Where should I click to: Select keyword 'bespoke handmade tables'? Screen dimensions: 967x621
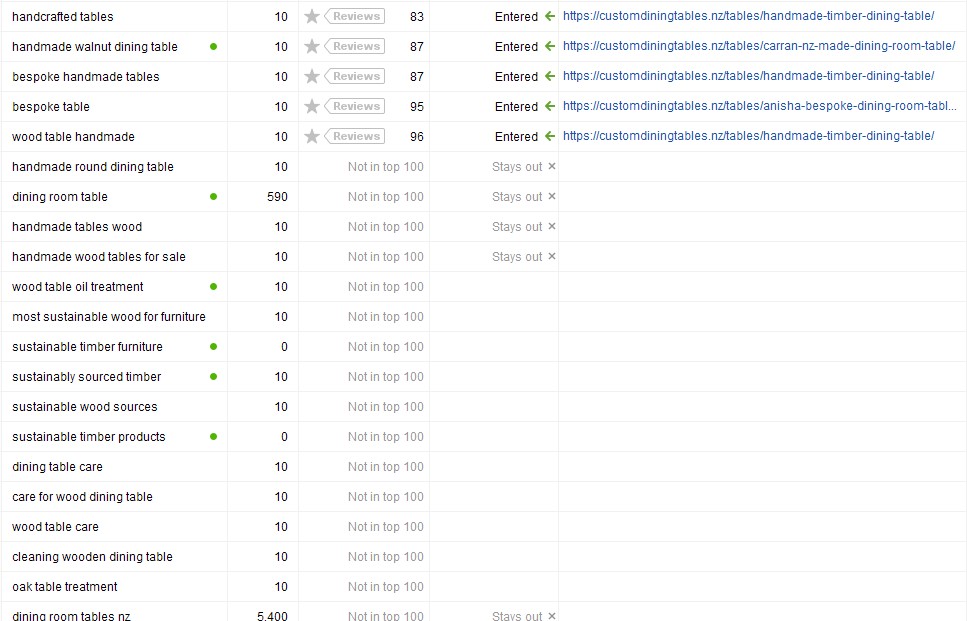pos(86,76)
